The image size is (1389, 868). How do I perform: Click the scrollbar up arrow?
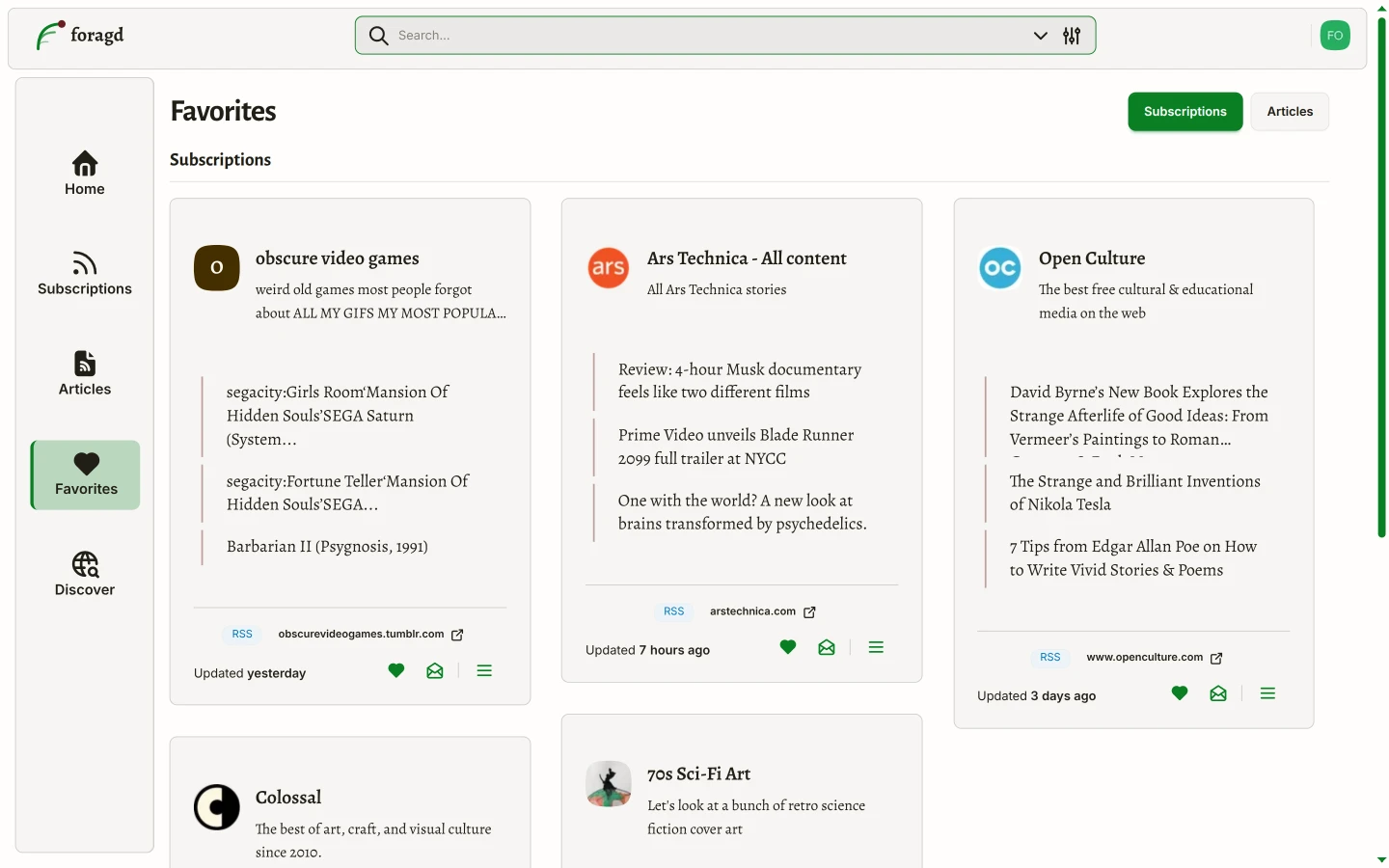point(1381,9)
